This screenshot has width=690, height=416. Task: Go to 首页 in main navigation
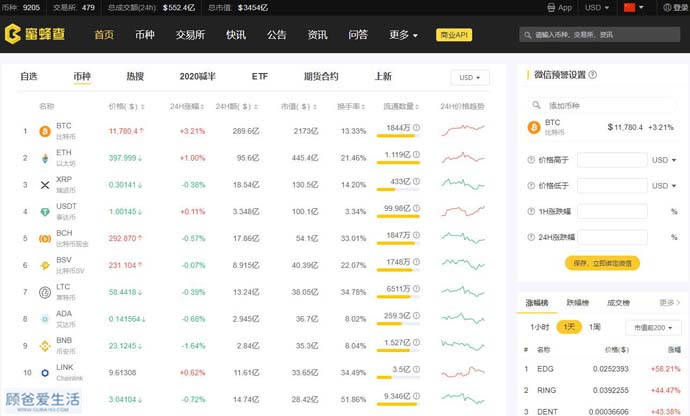point(104,35)
